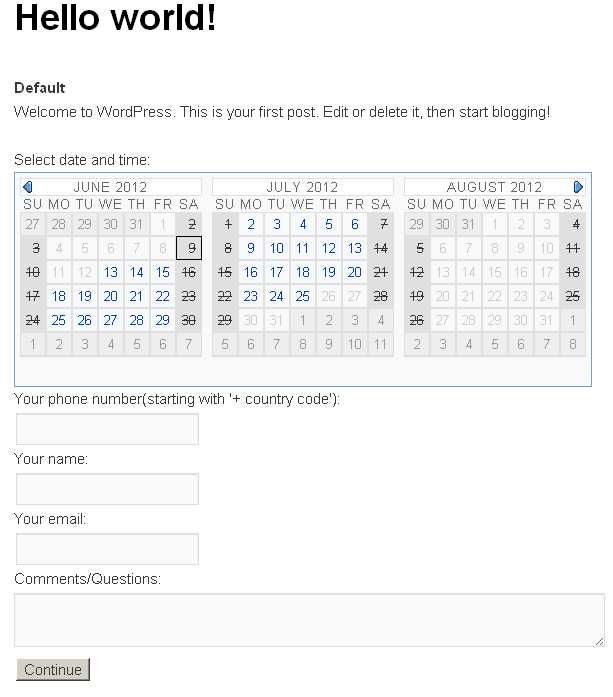Open the Hello world! post title

(x=115, y=18)
